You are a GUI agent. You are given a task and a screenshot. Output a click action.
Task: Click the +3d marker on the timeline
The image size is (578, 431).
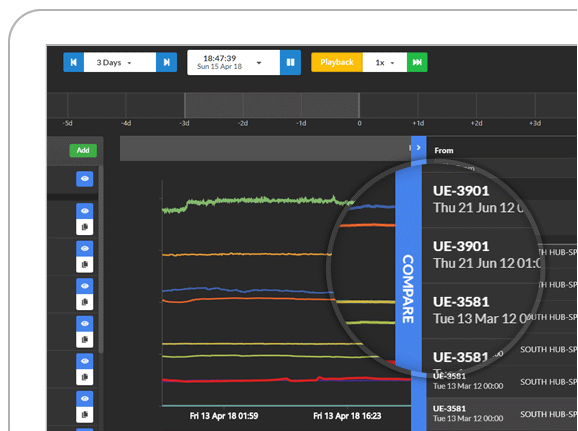pos(535,123)
